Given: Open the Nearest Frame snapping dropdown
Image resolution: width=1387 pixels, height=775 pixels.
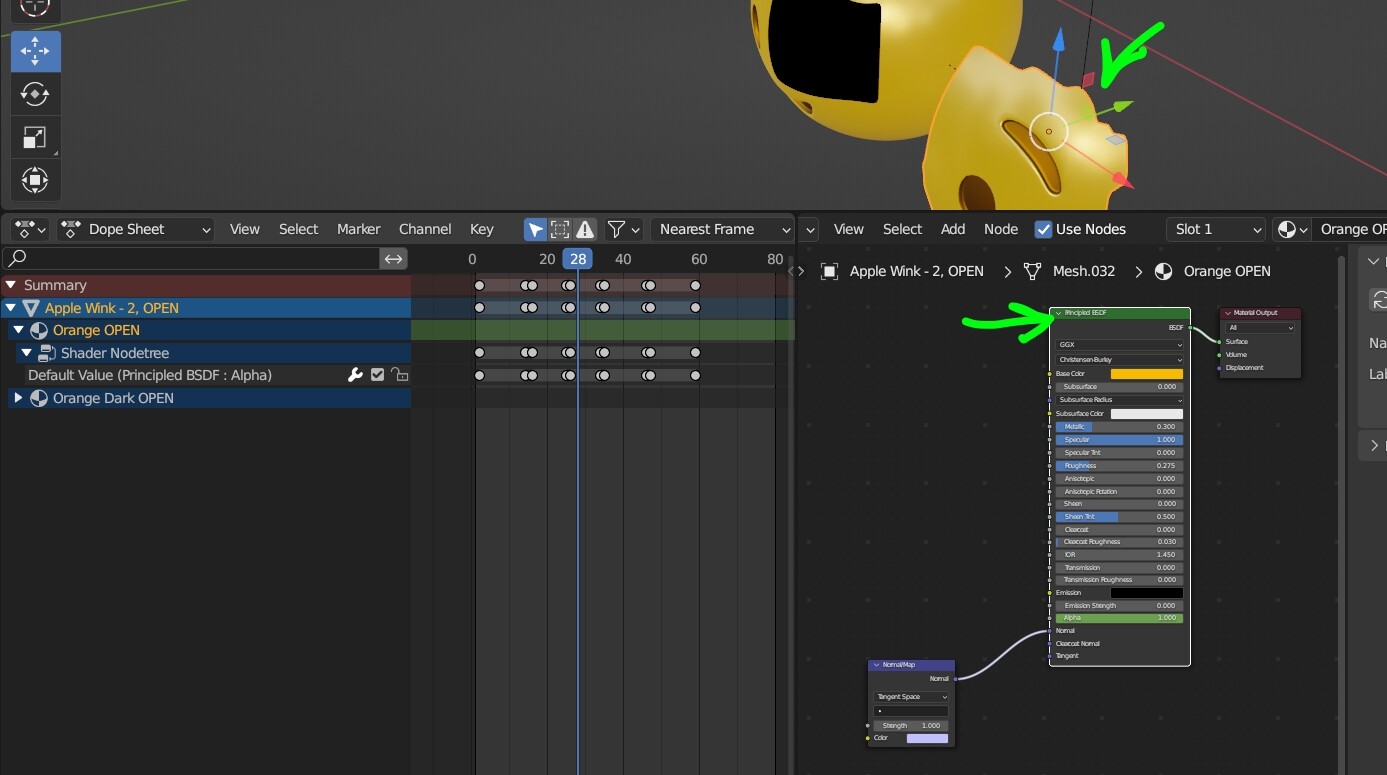Looking at the screenshot, I should tap(722, 229).
